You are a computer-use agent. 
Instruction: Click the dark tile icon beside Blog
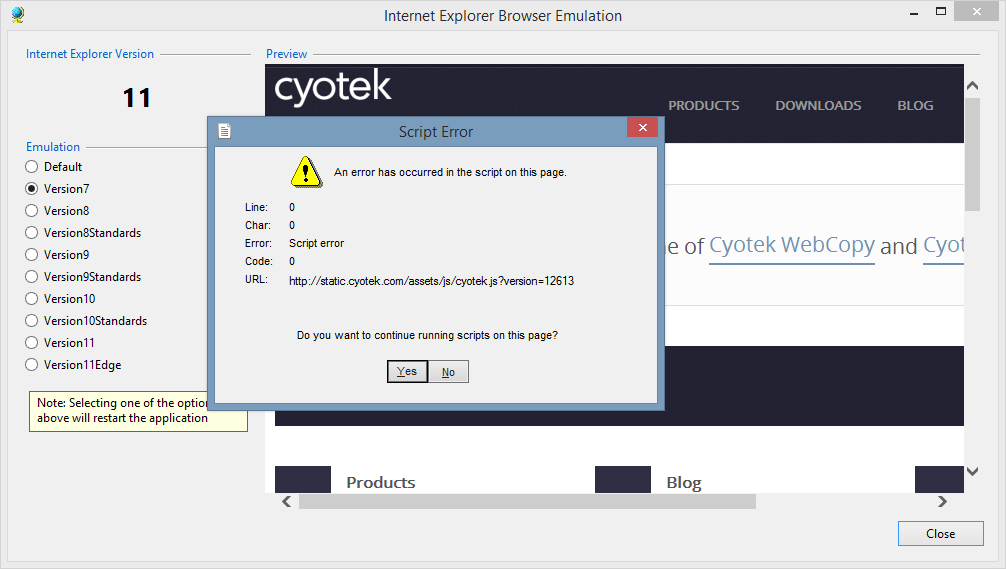623,480
